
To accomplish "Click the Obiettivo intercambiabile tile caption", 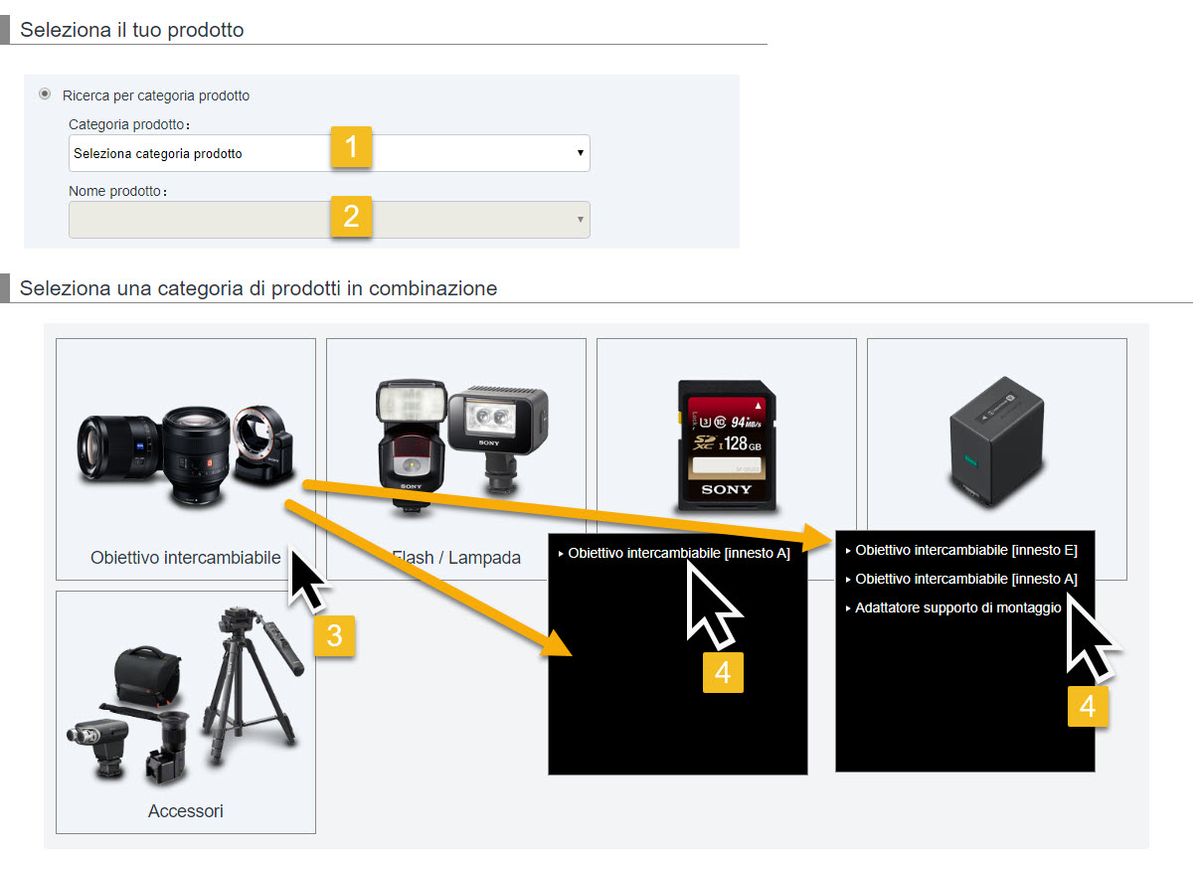I will (x=185, y=557).
